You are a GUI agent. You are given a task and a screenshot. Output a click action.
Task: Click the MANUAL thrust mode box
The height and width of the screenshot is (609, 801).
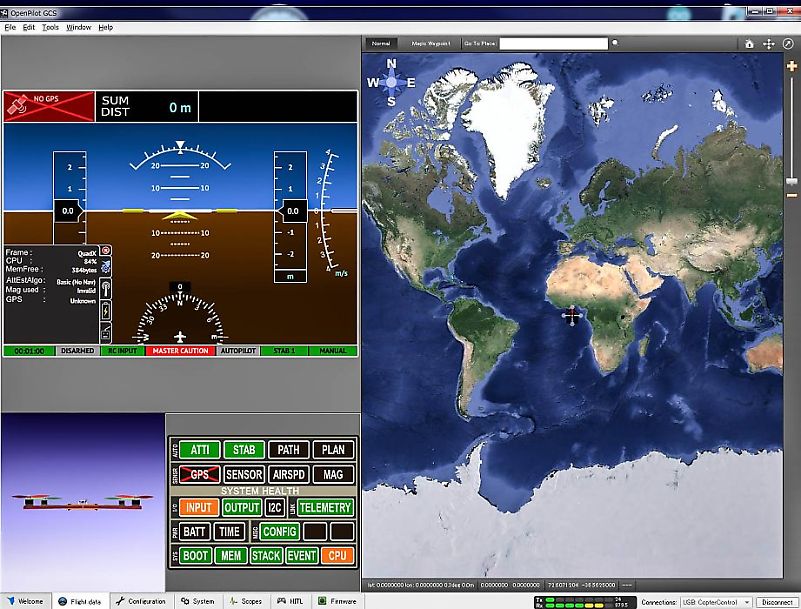click(333, 351)
